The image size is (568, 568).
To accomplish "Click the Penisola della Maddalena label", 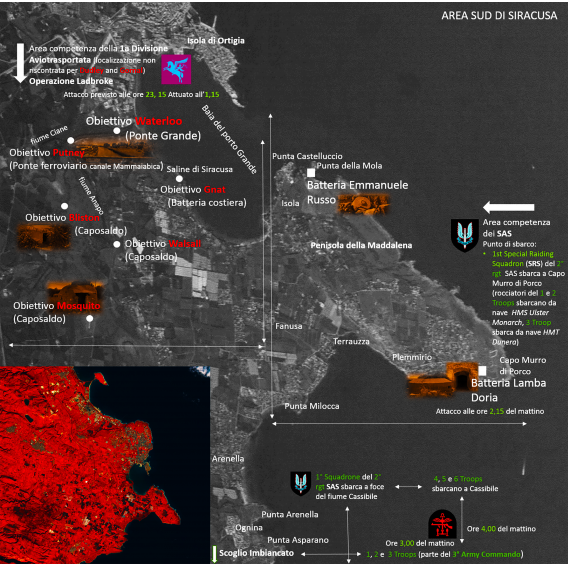I will (361, 245).
